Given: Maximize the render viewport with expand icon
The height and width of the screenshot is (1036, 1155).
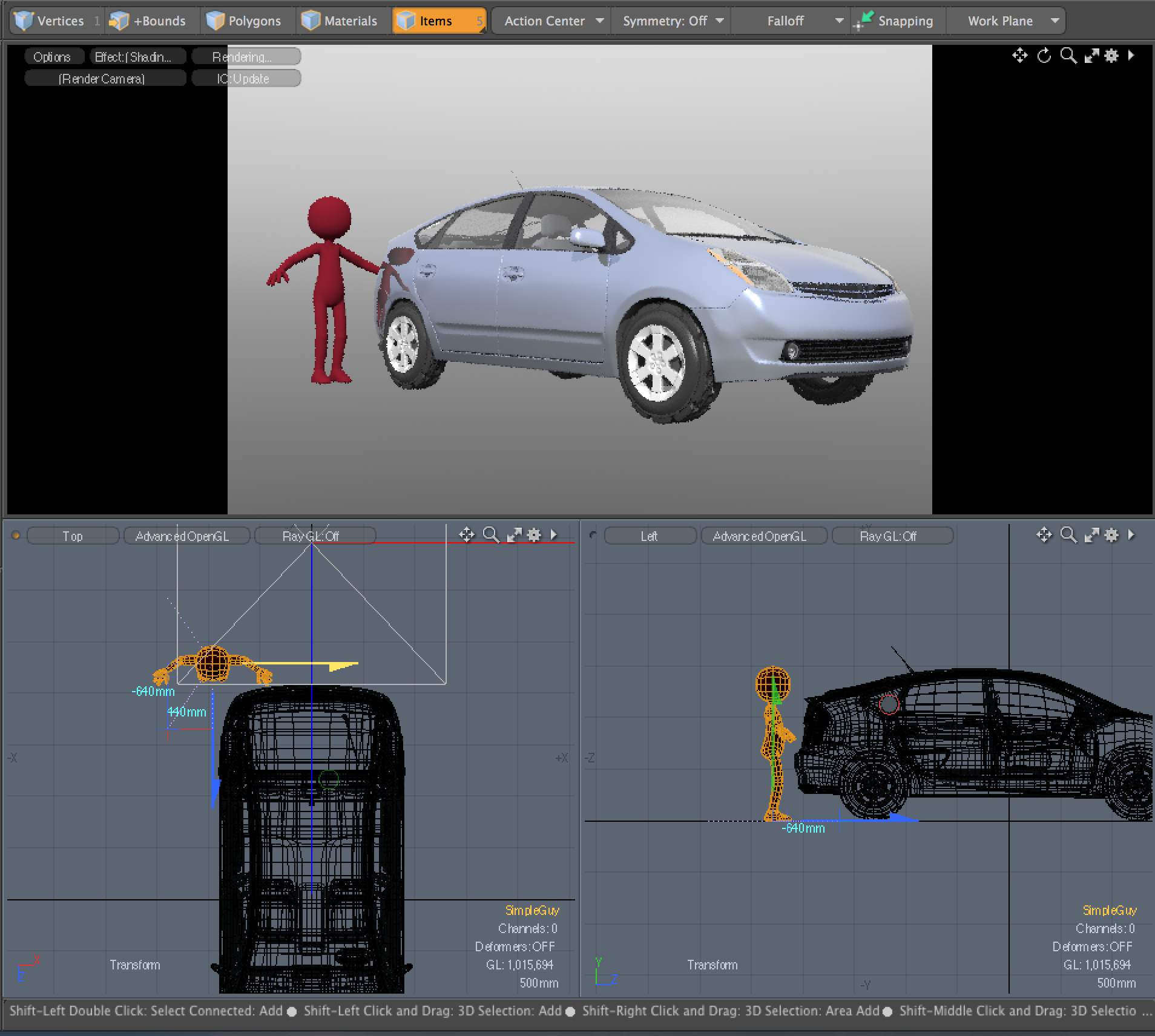Looking at the screenshot, I should [x=1091, y=56].
